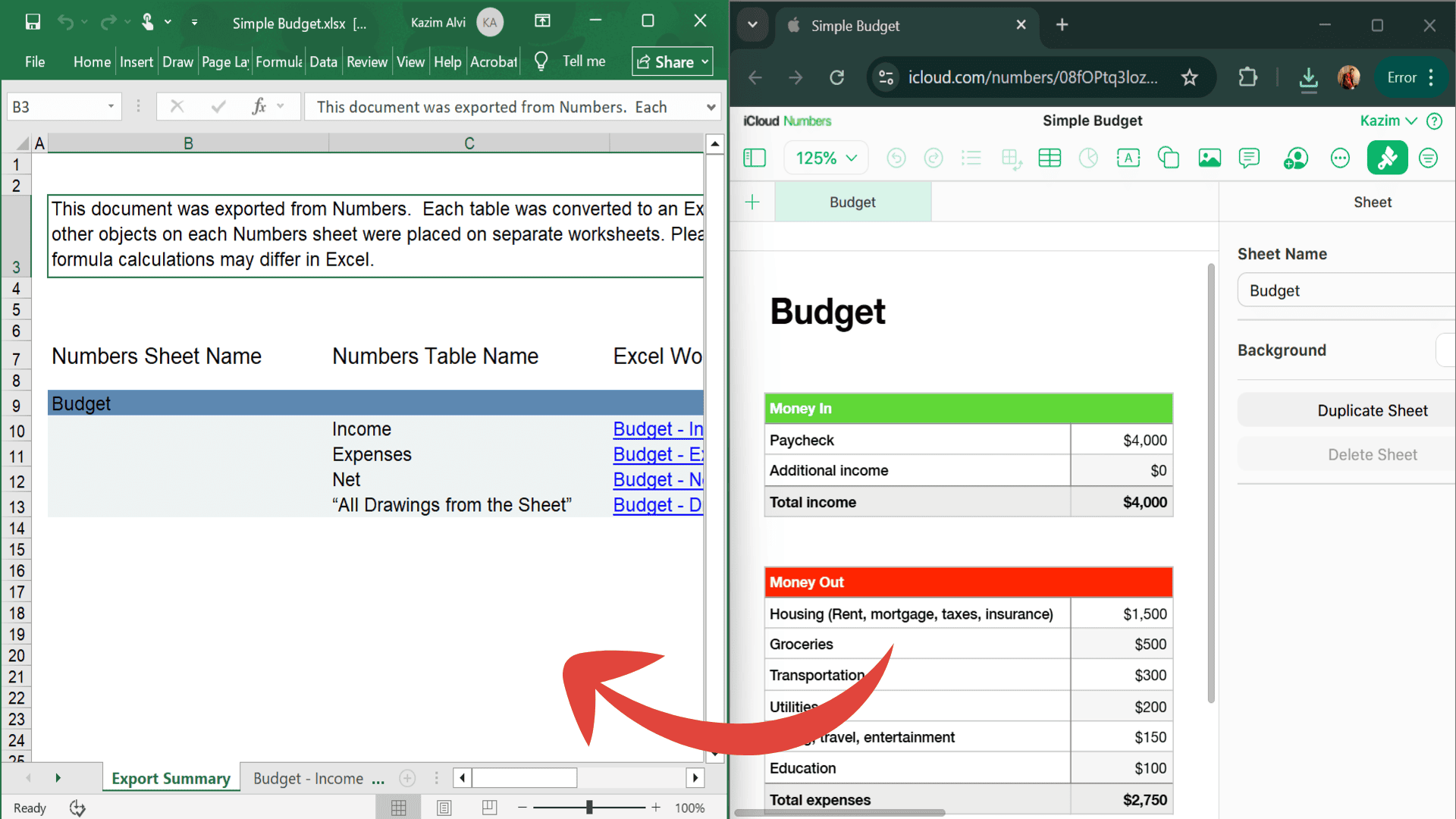Click the Sheet Name input field
Image resolution: width=1456 pixels, height=819 pixels.
[x=1346, y=291]
